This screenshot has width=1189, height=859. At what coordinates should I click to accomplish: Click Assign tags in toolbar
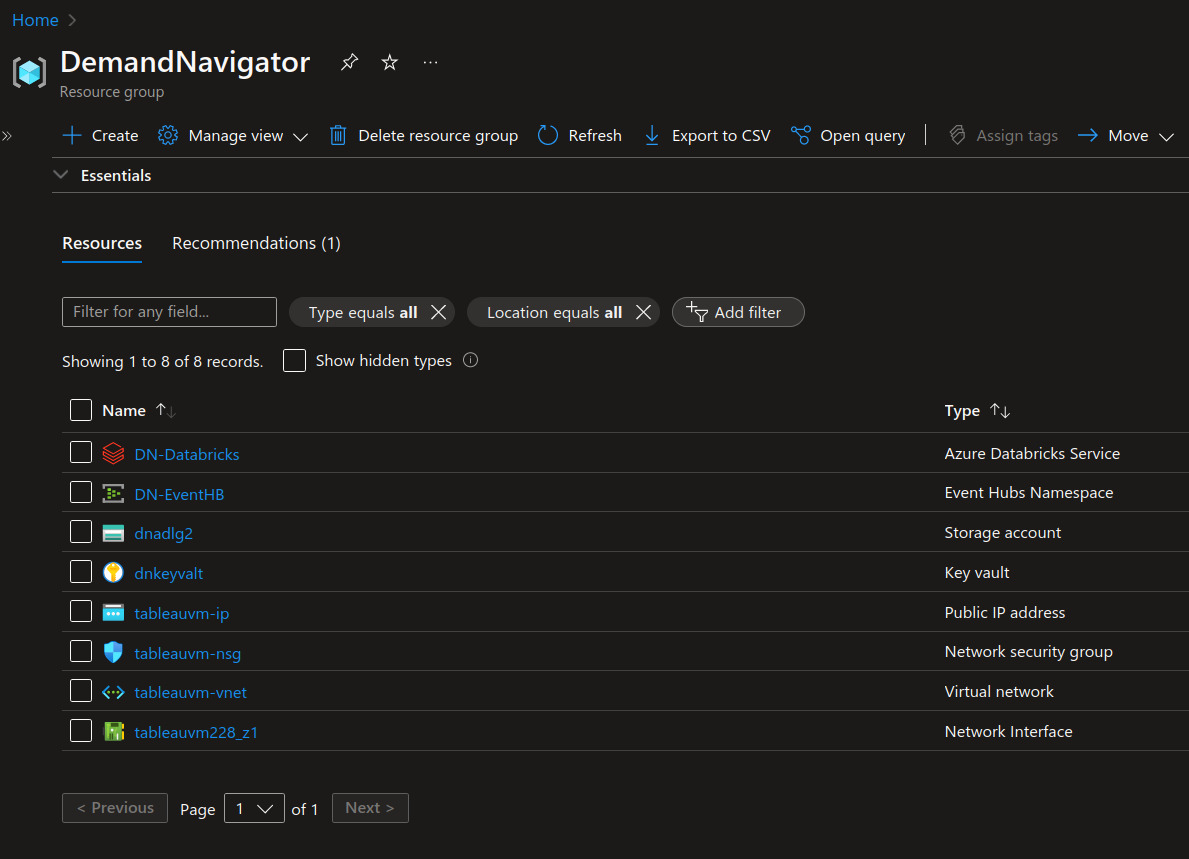tap(1002, 136)
